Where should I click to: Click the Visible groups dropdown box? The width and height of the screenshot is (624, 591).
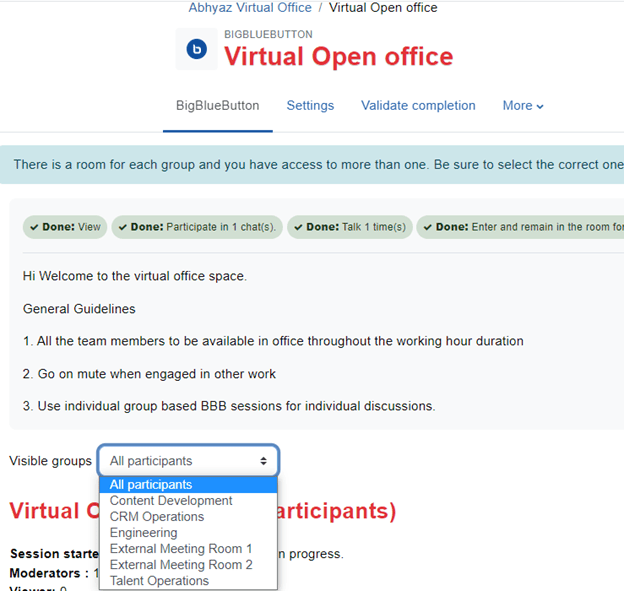188,461
